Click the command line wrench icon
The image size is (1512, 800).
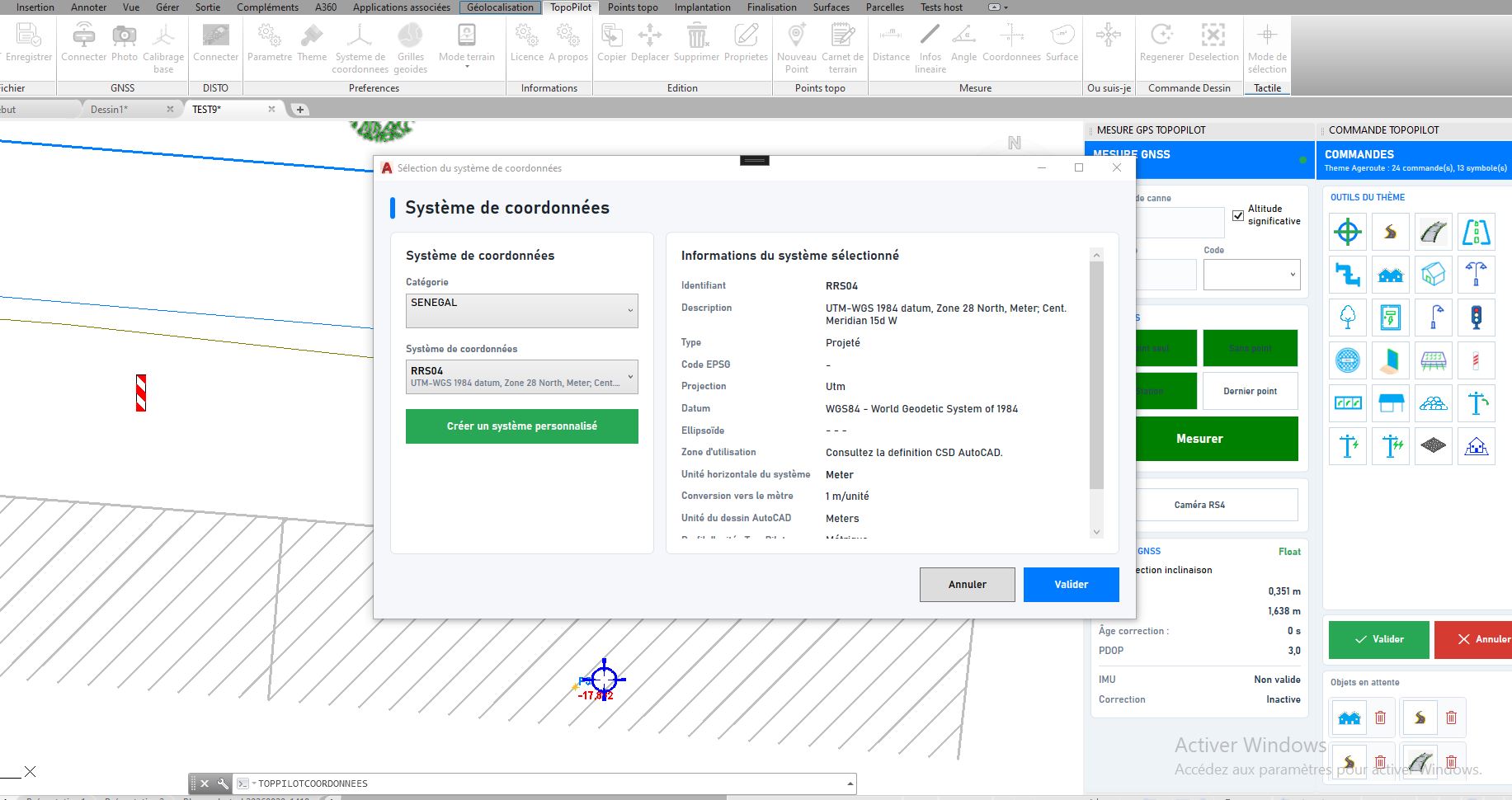[223, 784]
